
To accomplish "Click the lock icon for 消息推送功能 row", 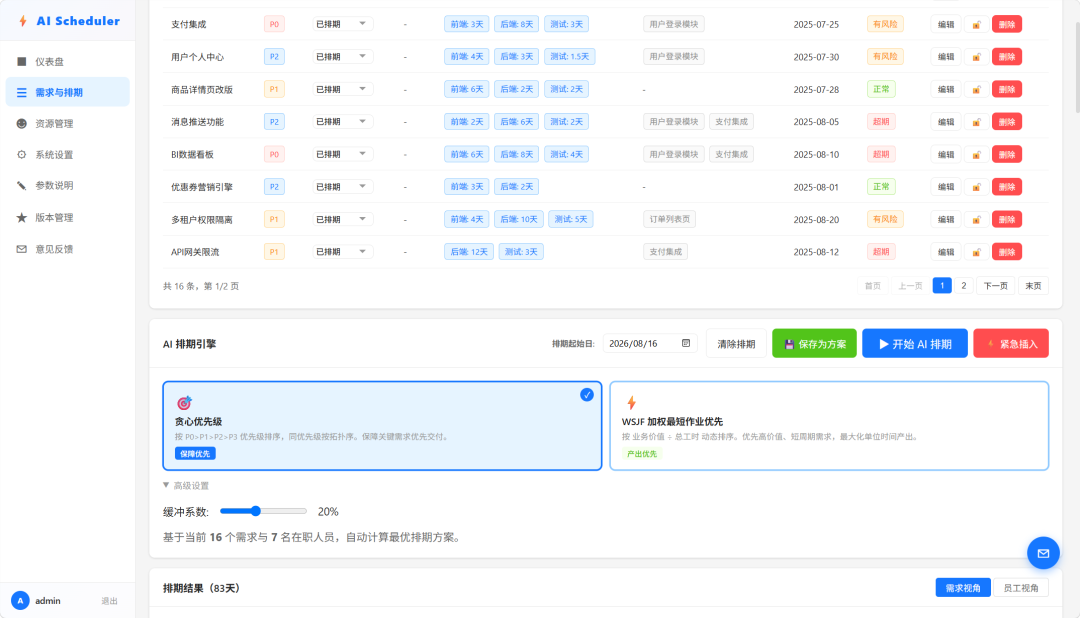I will pos(976,122).
